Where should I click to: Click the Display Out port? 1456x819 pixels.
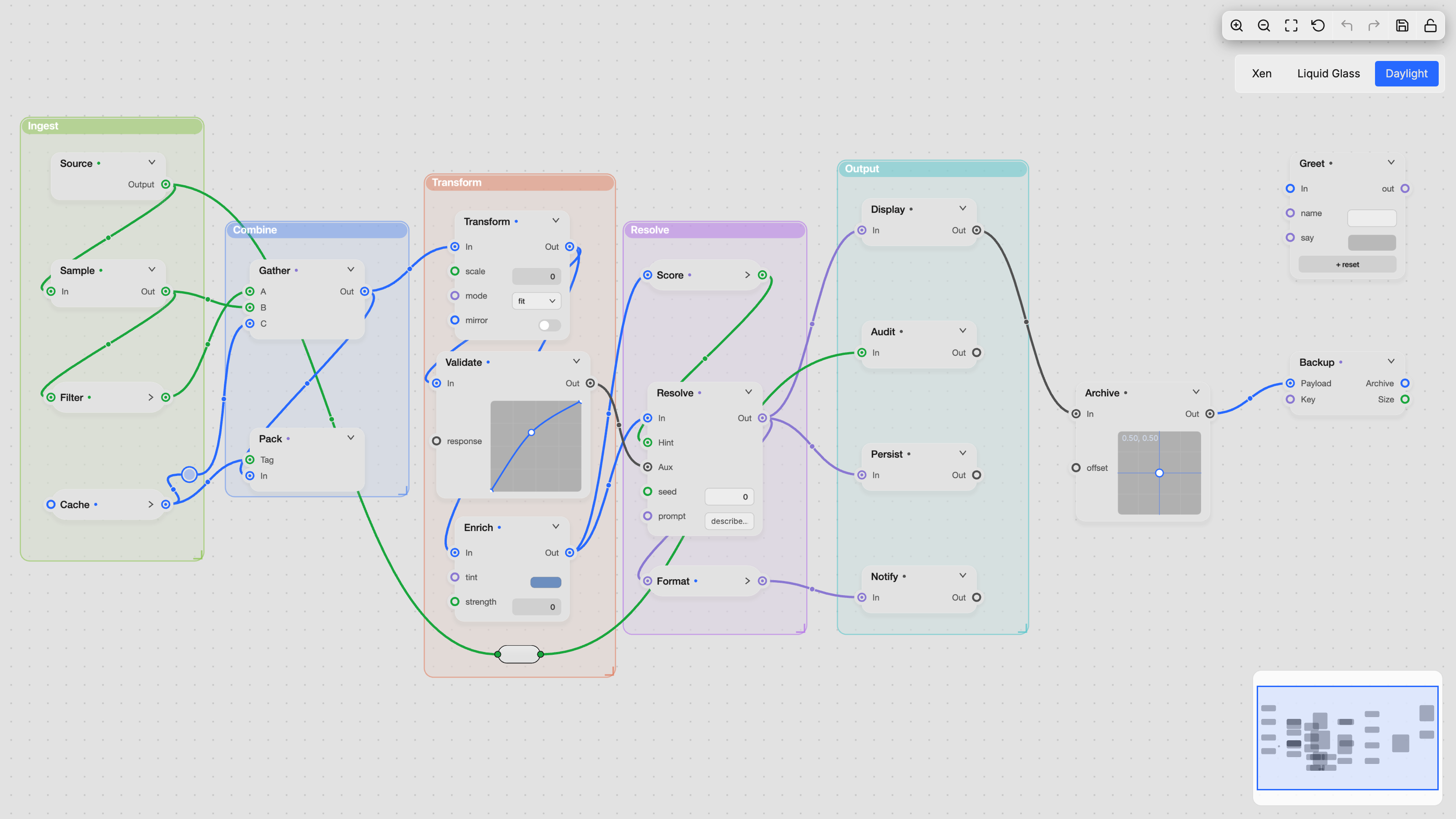977,230
